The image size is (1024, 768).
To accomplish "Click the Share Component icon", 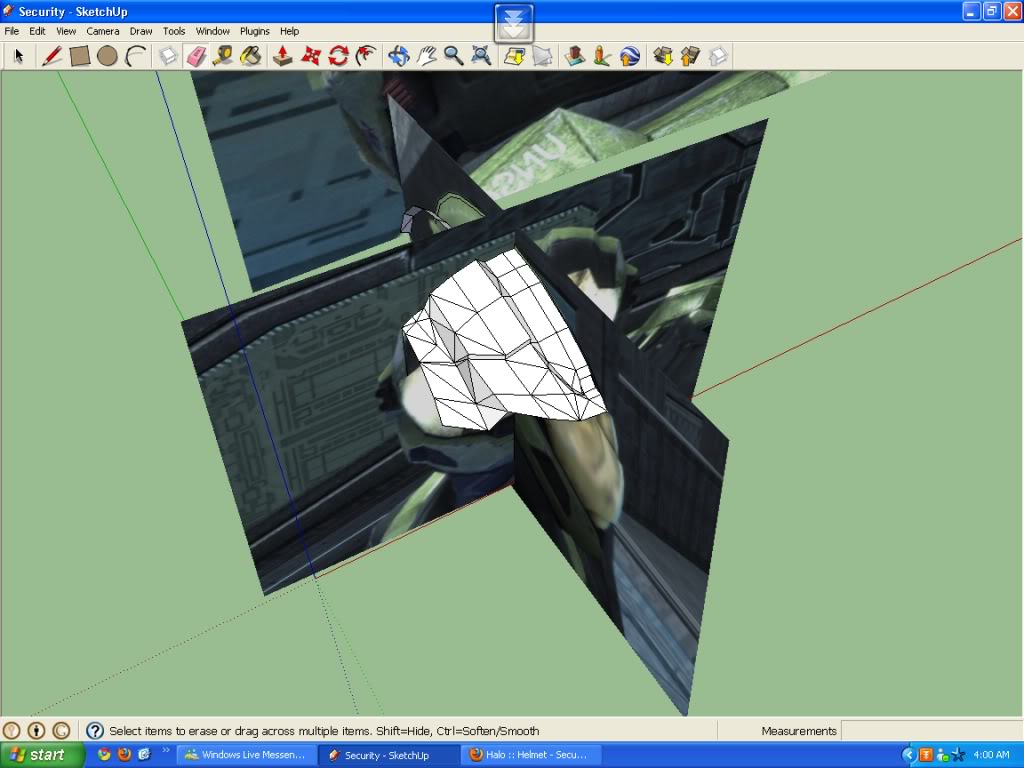I will click(718, 56).
